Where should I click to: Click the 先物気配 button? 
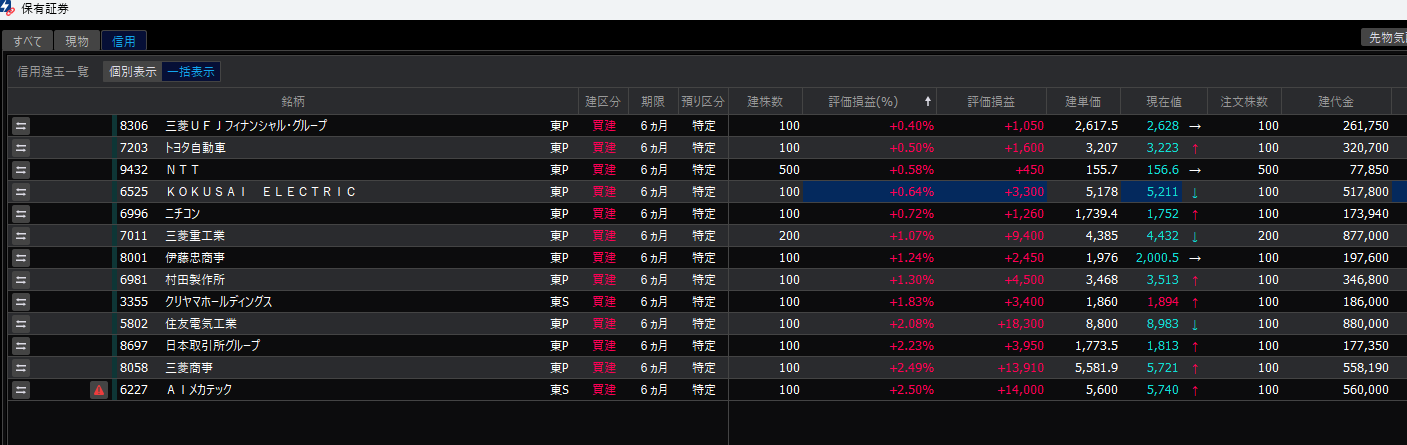(1384, 37)
